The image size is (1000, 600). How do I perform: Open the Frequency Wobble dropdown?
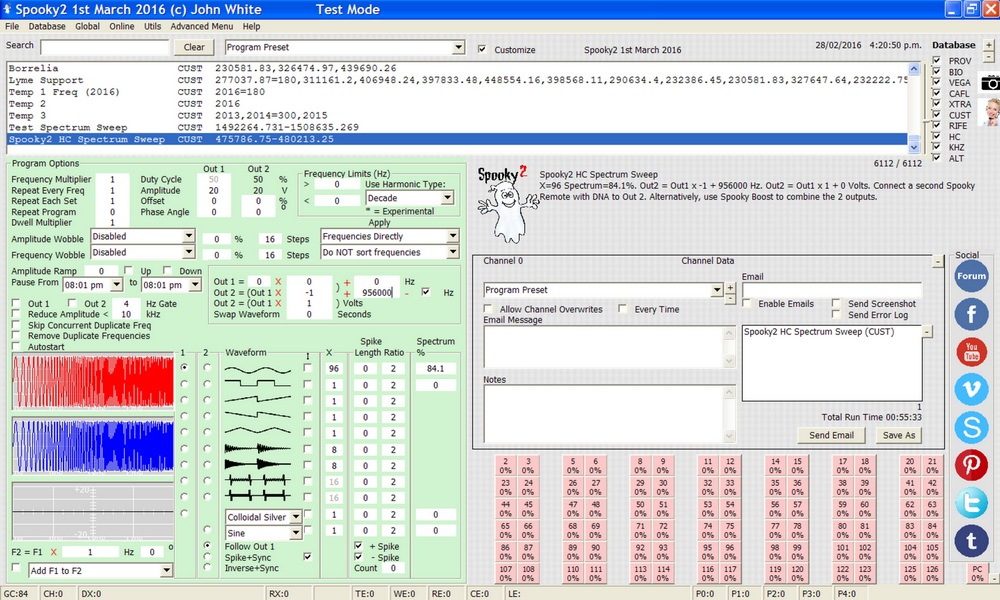tap(188, 252)
